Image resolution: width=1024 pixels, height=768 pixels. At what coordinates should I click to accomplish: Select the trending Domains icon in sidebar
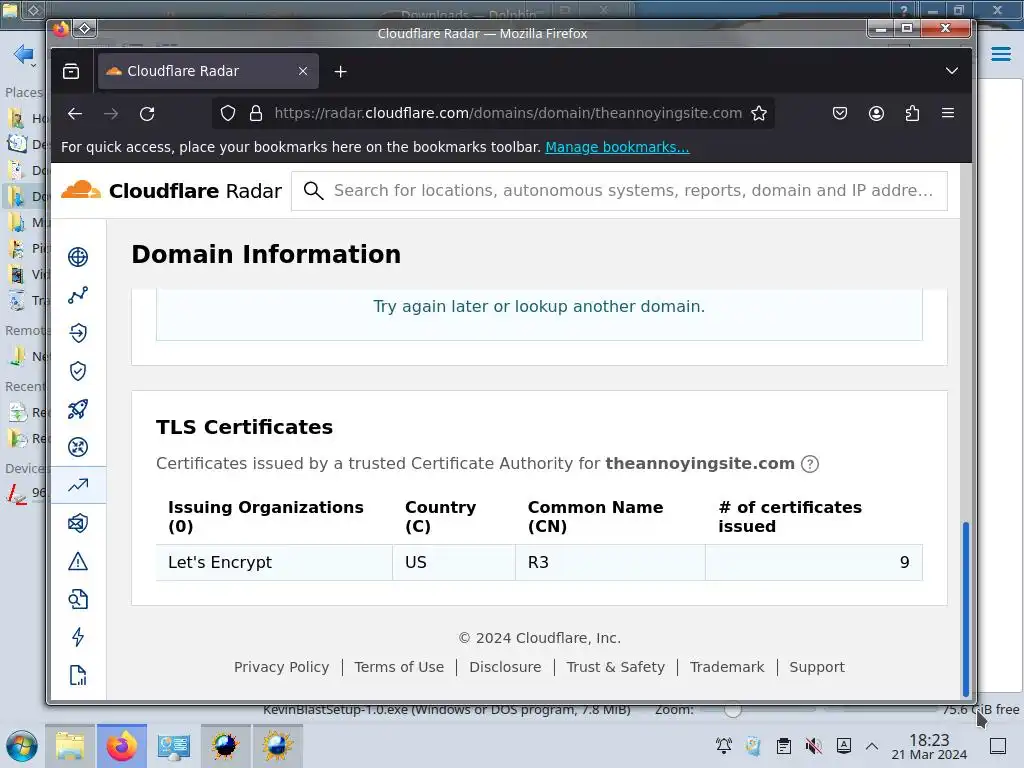tap(78, 485)
